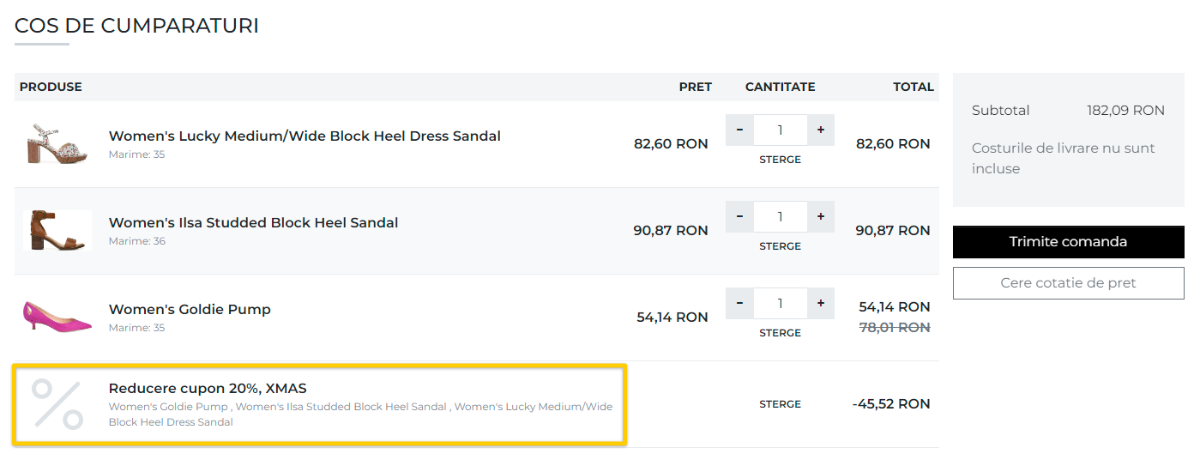The image size is (1200, 466).
Task: Decrease quantity of Lucky Block Heel Sandal
Action: pos(739,129)
